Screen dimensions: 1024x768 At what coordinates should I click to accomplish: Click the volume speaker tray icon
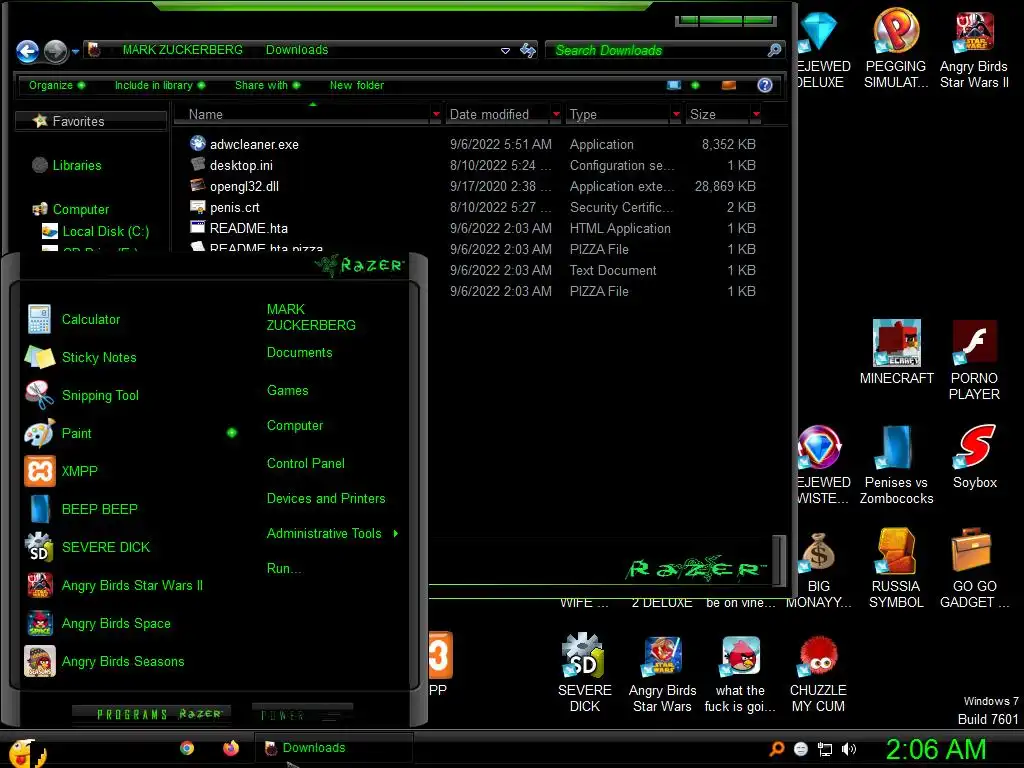coord(849,749)
